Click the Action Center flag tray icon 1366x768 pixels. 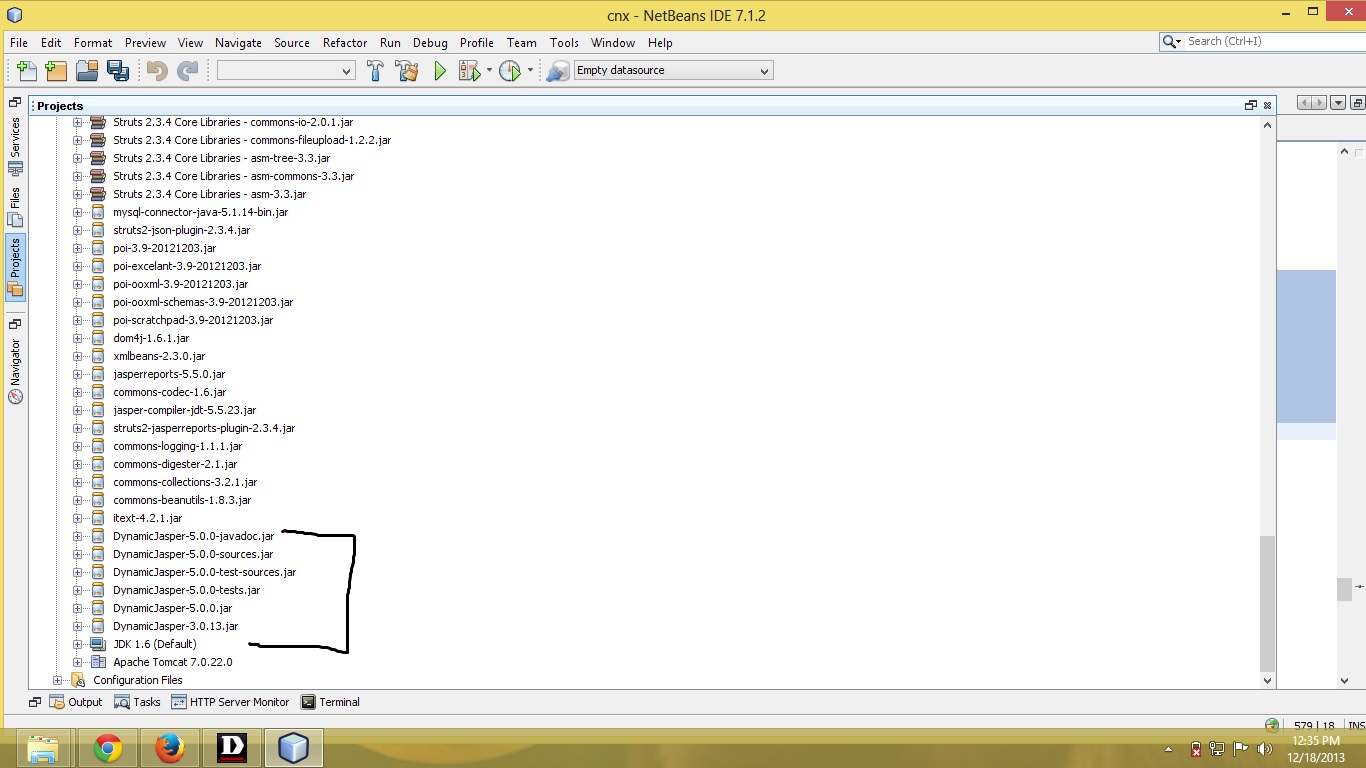tap(1241, 748)
